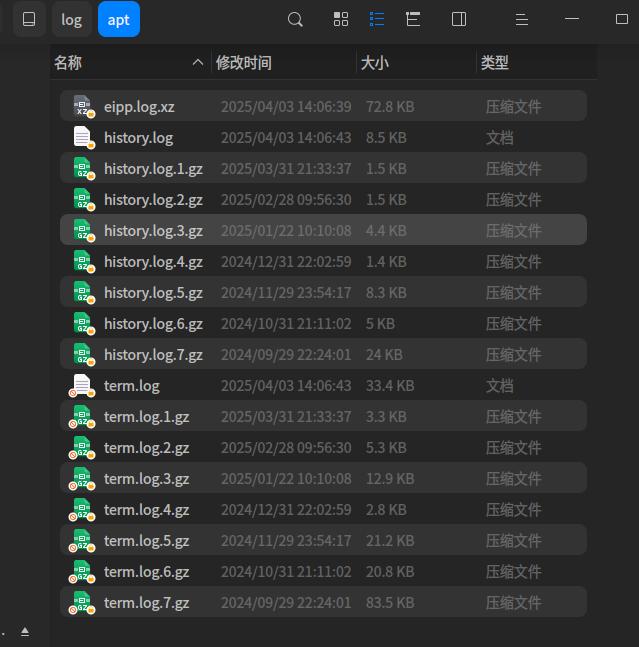Viewport: 639px width, 647px height.
Task: Select term.log.2.gz archive icon
Action: click(82, 447)
